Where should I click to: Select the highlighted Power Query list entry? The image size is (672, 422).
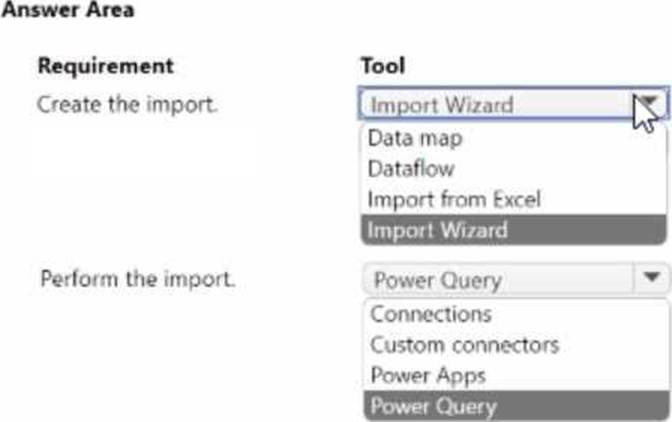434,406
